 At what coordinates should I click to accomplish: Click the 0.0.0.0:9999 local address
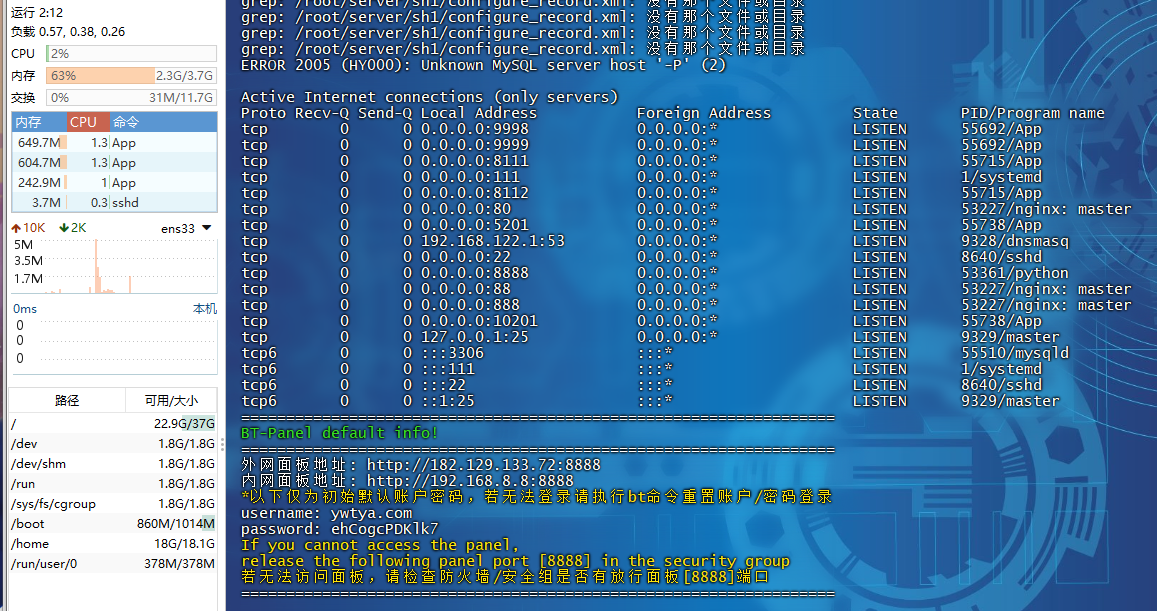click(474, 145)
